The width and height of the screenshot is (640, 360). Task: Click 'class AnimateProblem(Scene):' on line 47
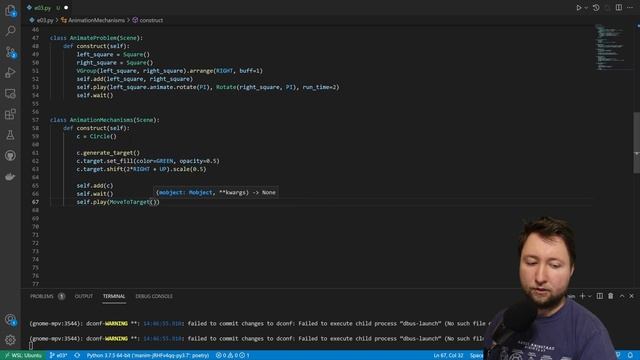(x=96, y=38)
